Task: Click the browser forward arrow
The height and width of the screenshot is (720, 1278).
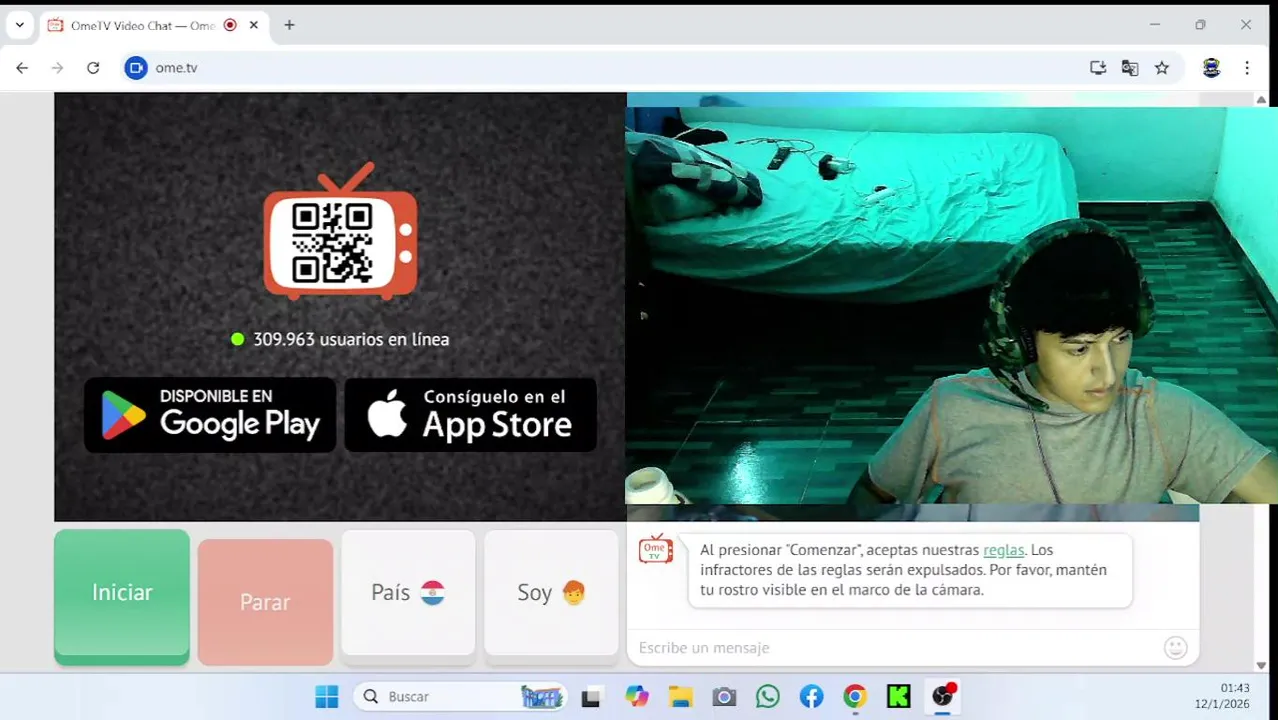Action: pyautogui.click(x=57, y=68)
